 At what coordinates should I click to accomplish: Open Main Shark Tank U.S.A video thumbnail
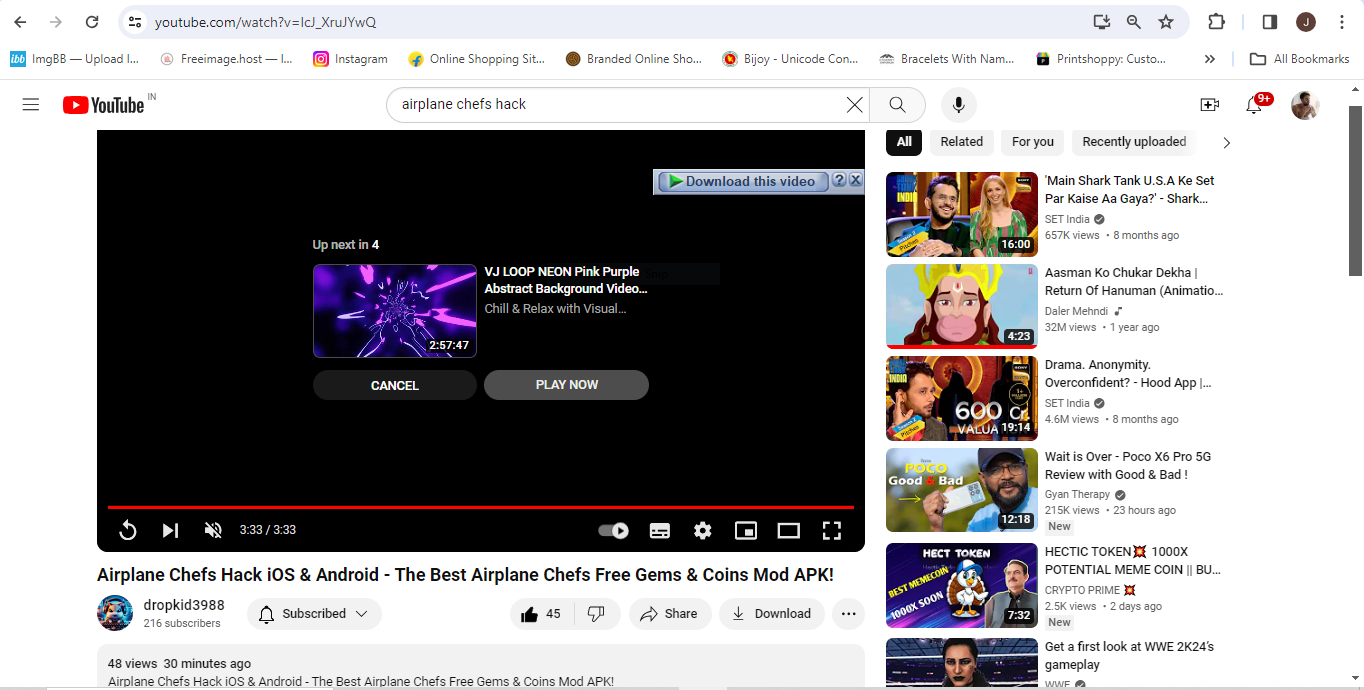click(962, 214)
